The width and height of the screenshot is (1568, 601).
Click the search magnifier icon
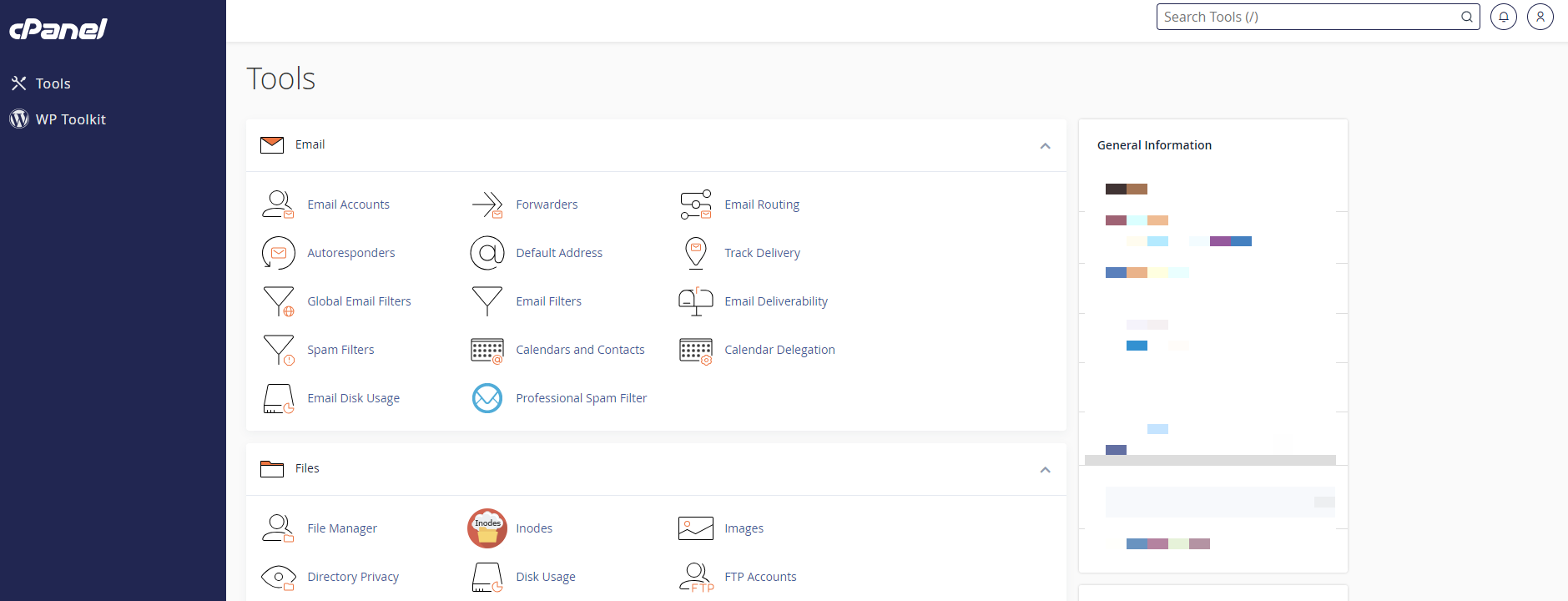click(1466, 17)
